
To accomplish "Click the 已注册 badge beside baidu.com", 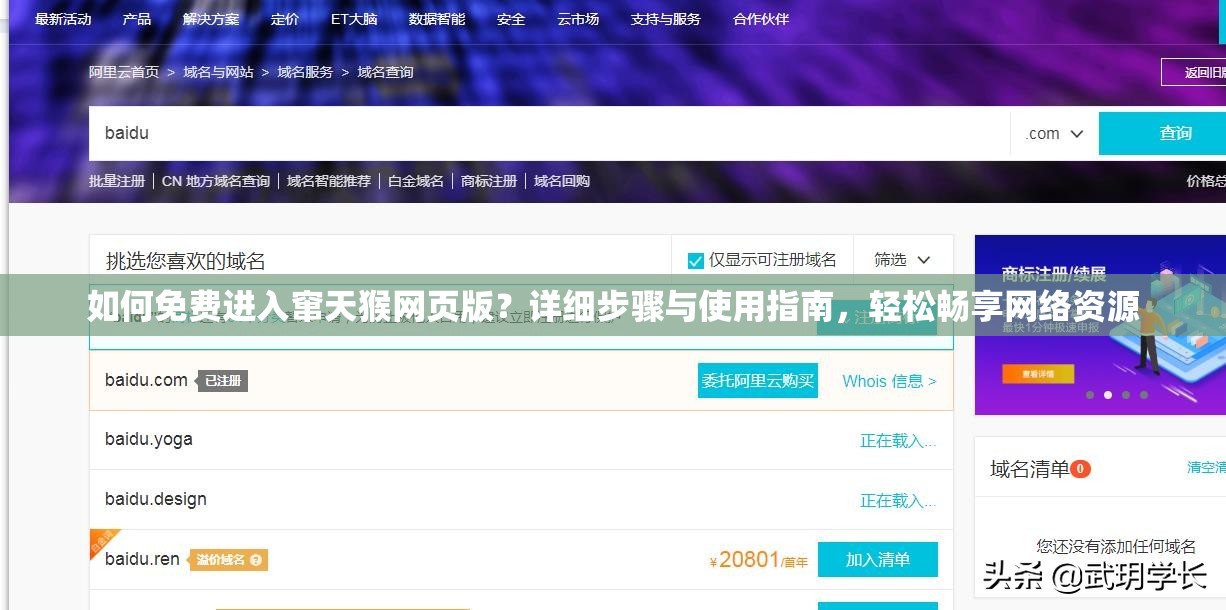I will pyautogui.click(x=222, y=380).
